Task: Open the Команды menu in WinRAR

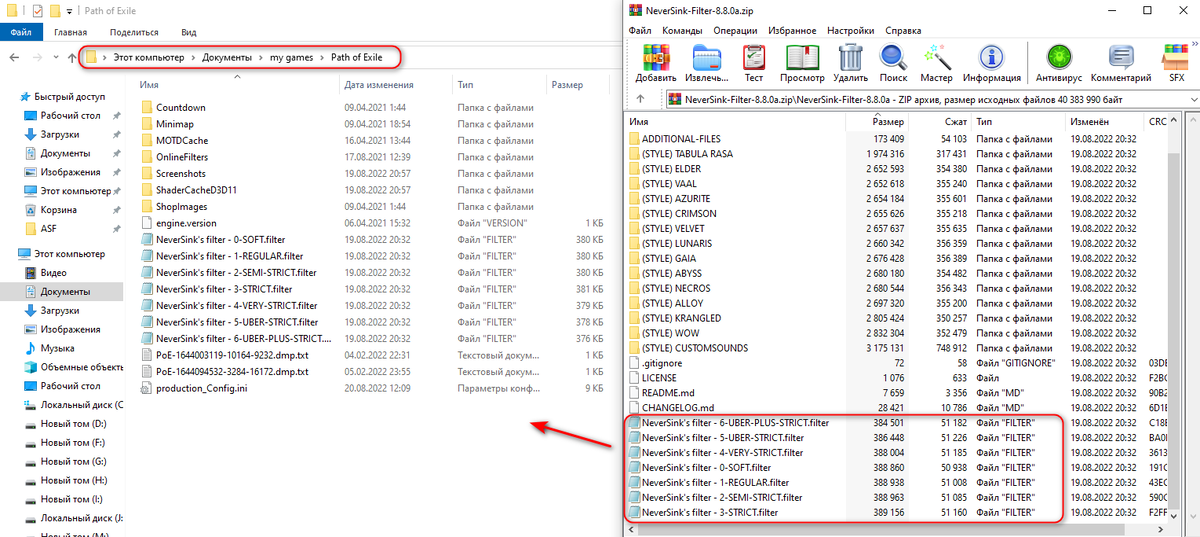Action: pos(682,30)
